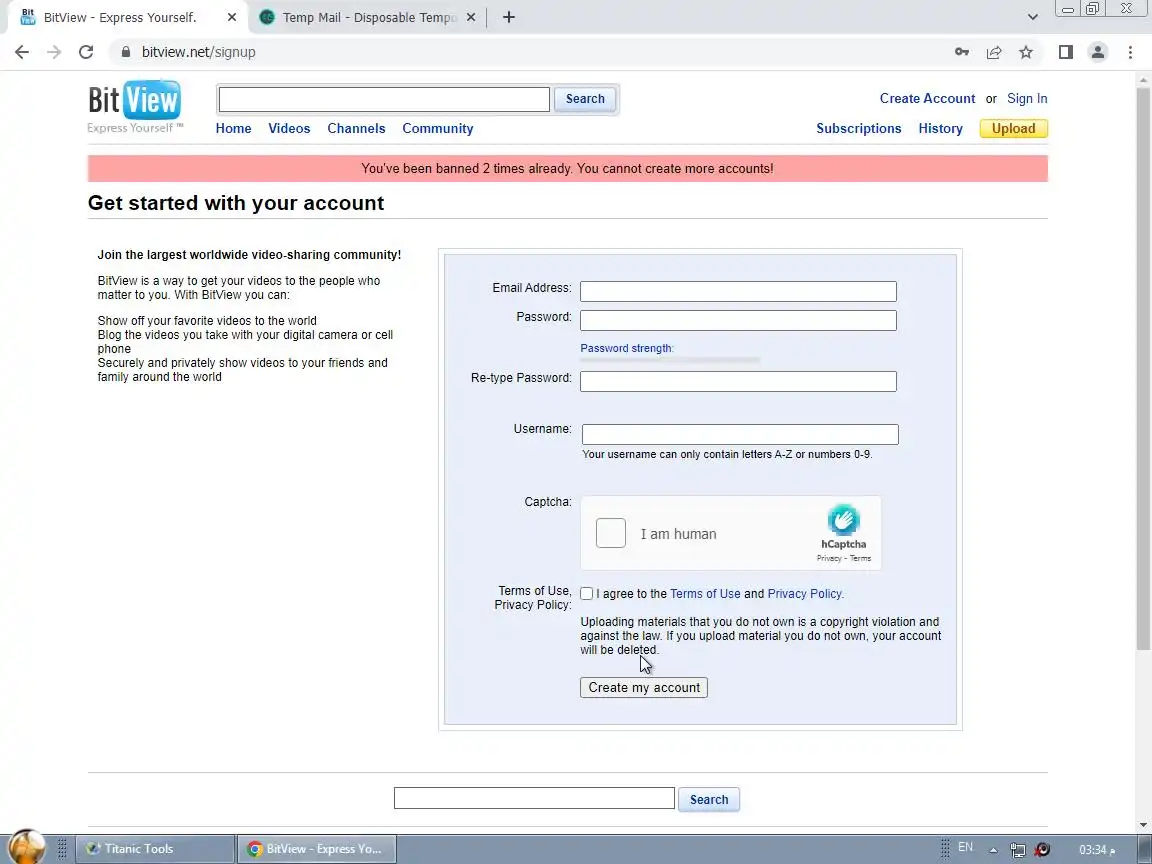1152x864 pixels.
Task: Click the browser forward arrow
Action: coord(54,52)
